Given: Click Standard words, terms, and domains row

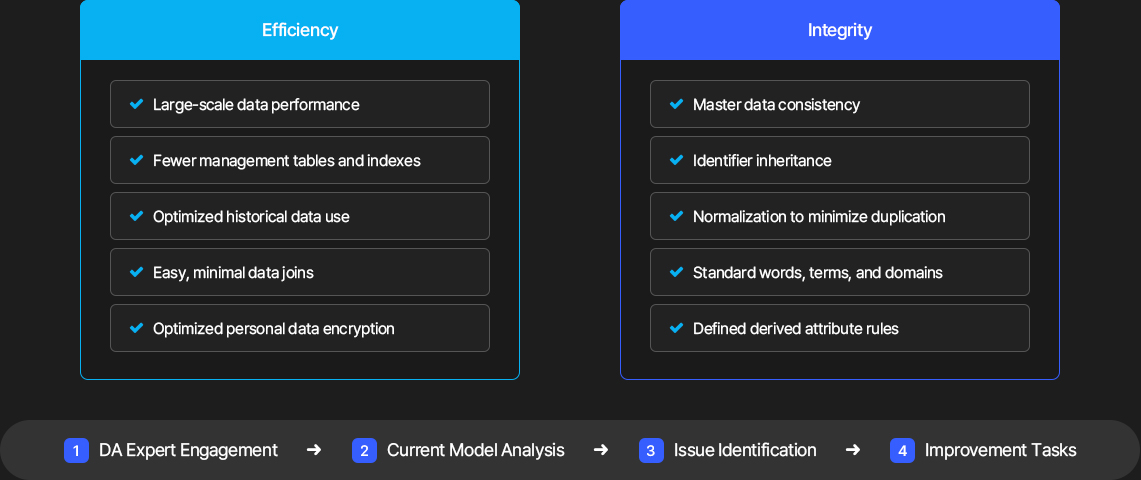Looking at the screenshot, I should [x=840, y=272].
